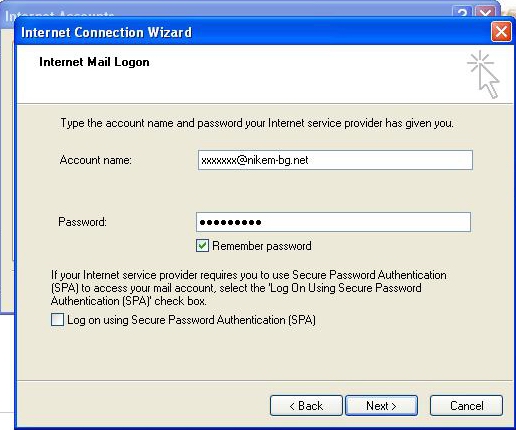Image resolution: width=516 pixels, height=430 pixels.
Task: Click the Account name label
Action: click(96, 160)
